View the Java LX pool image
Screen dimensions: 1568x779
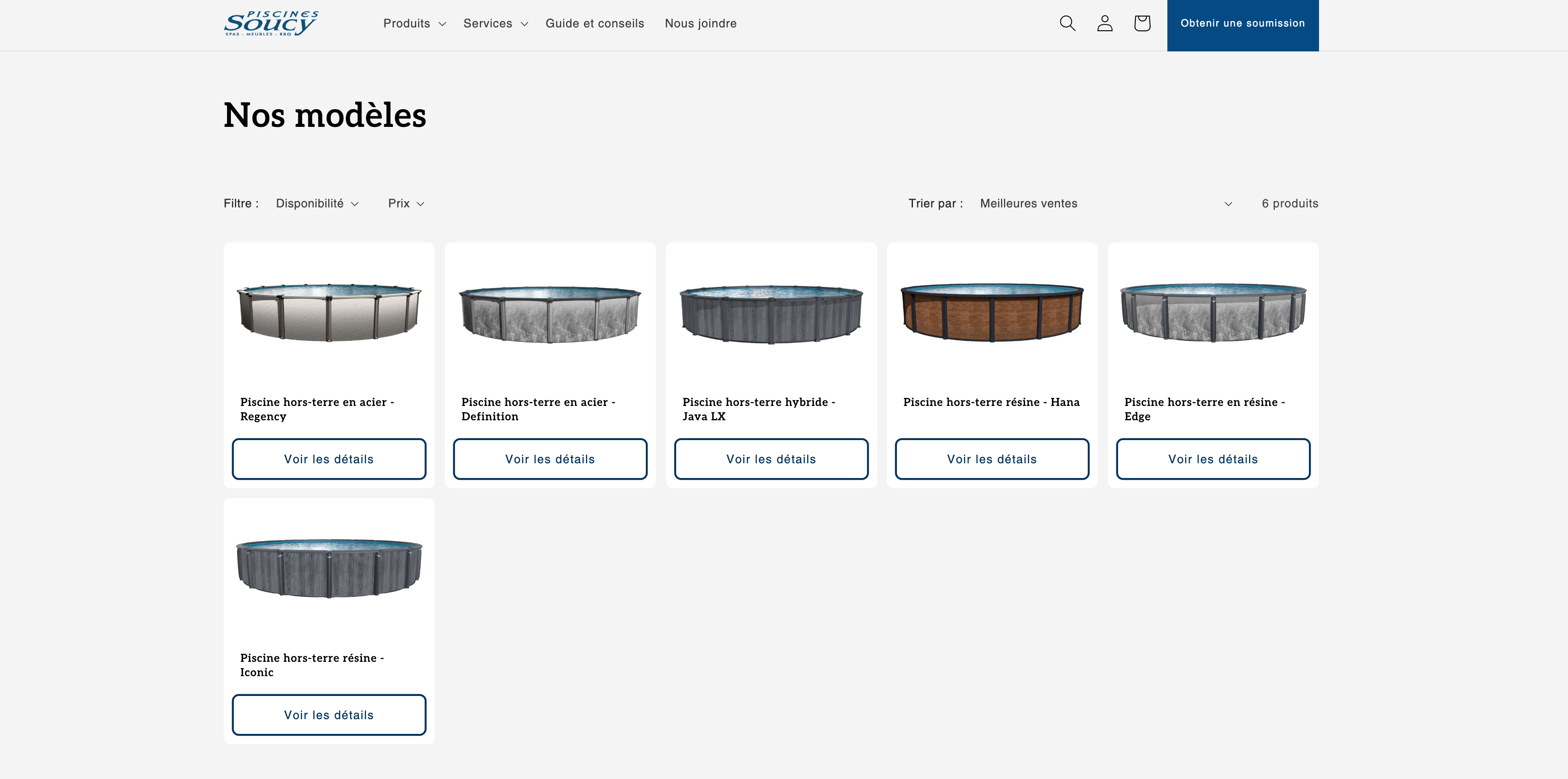pyautogui.click(x=771, y=314)
